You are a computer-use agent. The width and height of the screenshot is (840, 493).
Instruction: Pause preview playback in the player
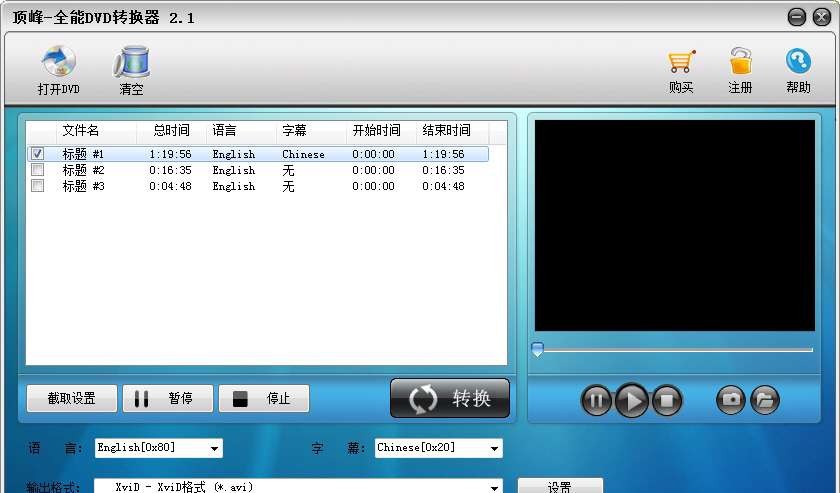596,400
